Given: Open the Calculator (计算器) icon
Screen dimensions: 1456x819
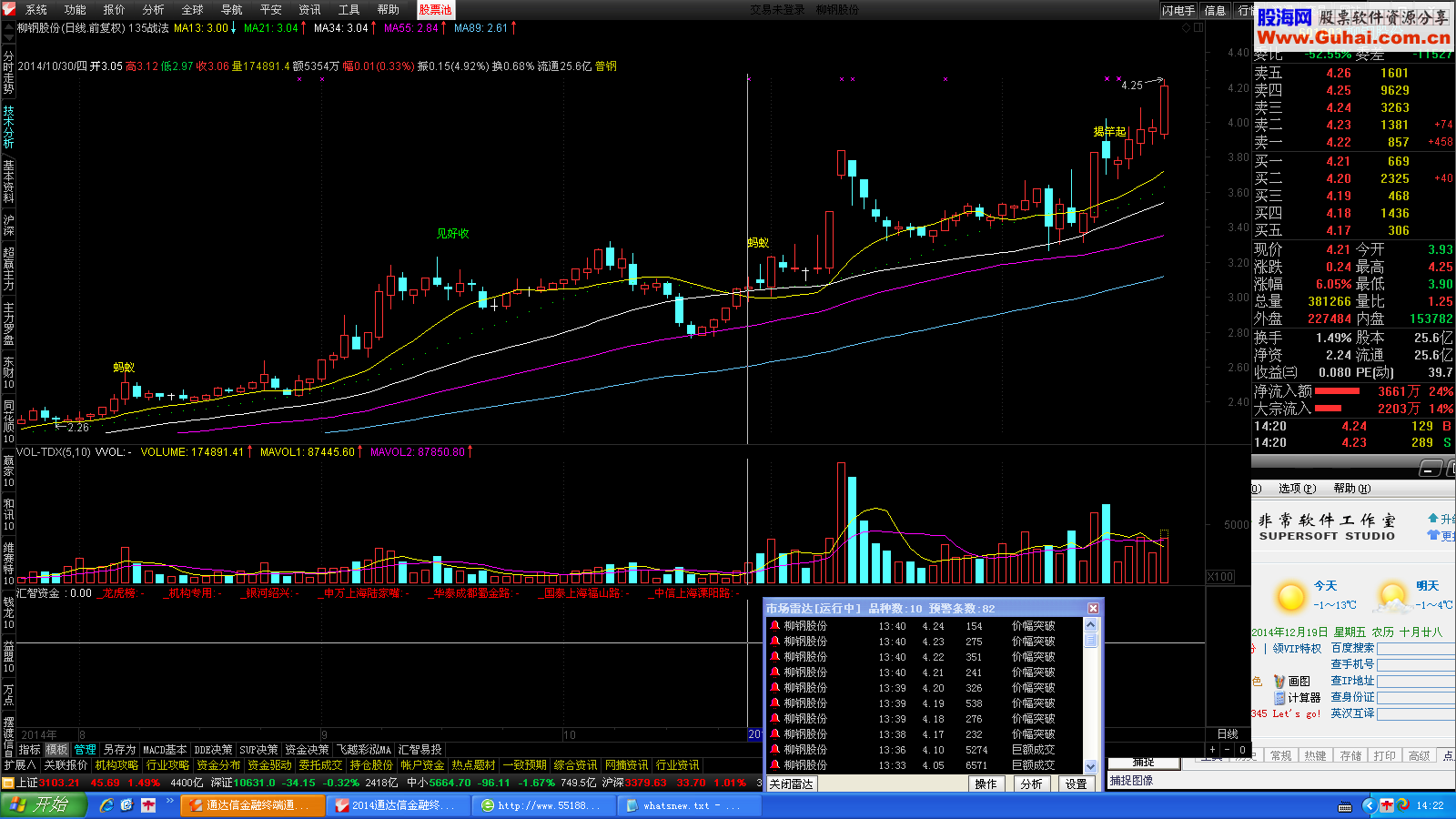Looking at the screenshot, I should [1279, 698].
